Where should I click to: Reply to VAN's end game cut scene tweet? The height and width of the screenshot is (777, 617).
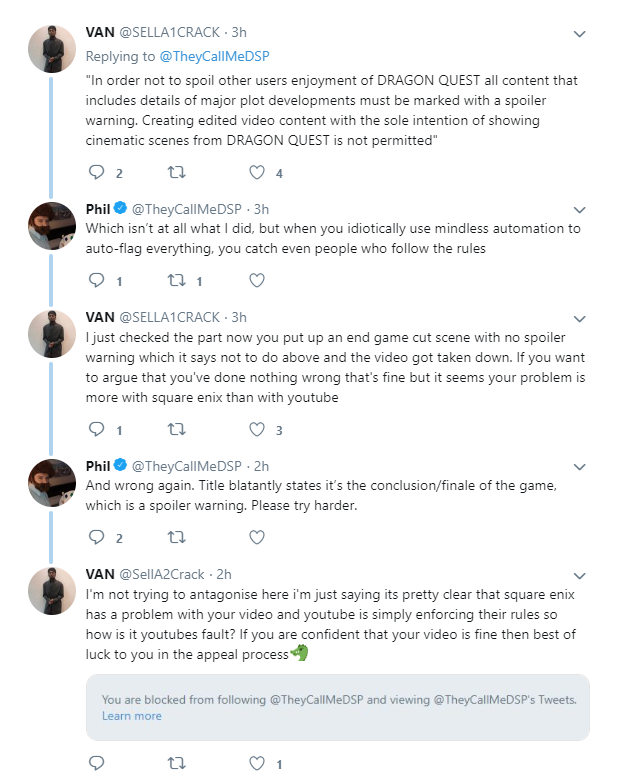click(96, 429)
